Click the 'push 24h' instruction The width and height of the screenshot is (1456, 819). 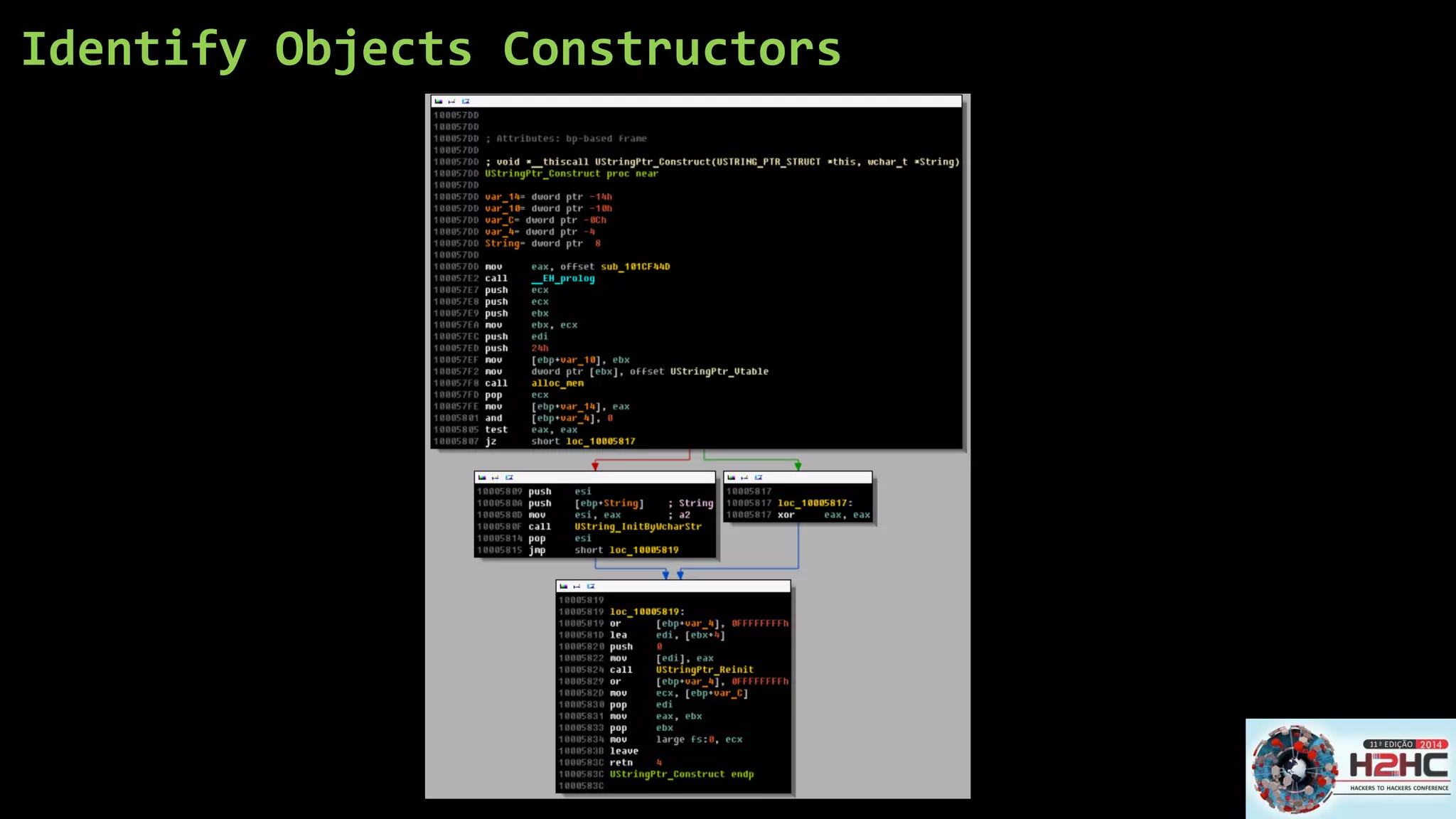517,348
